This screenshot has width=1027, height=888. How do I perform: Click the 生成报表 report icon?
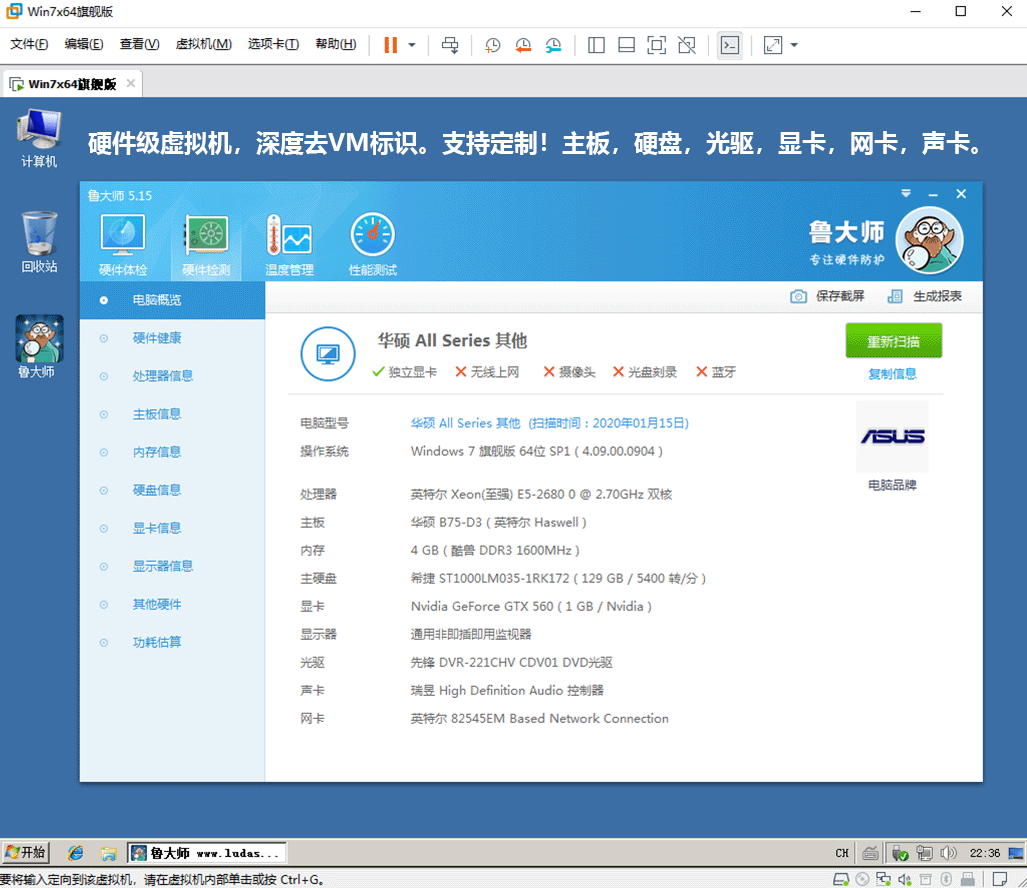click(x=895, y=296)
